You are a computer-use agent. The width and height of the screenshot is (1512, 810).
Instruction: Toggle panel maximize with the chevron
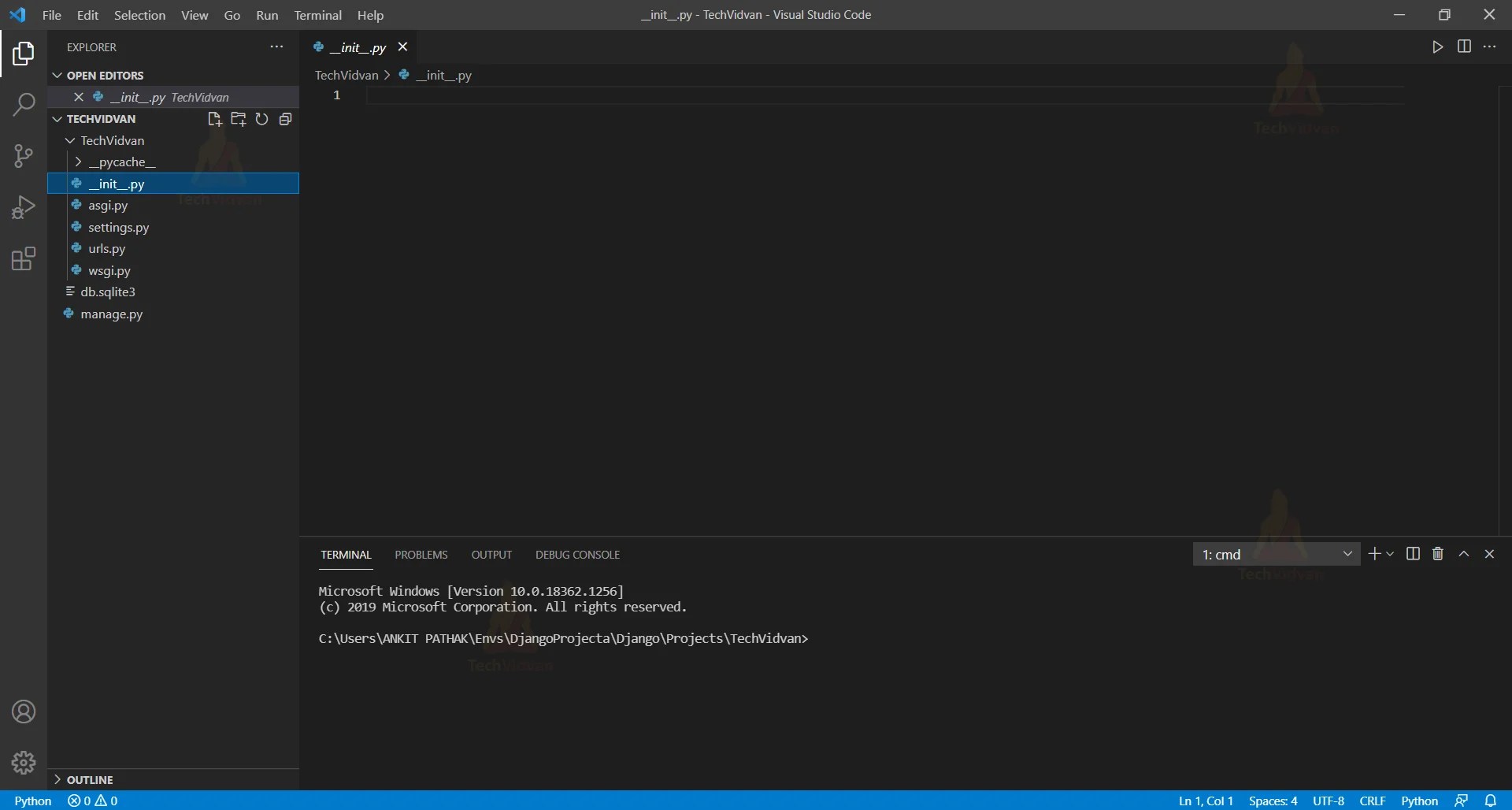1464,554
